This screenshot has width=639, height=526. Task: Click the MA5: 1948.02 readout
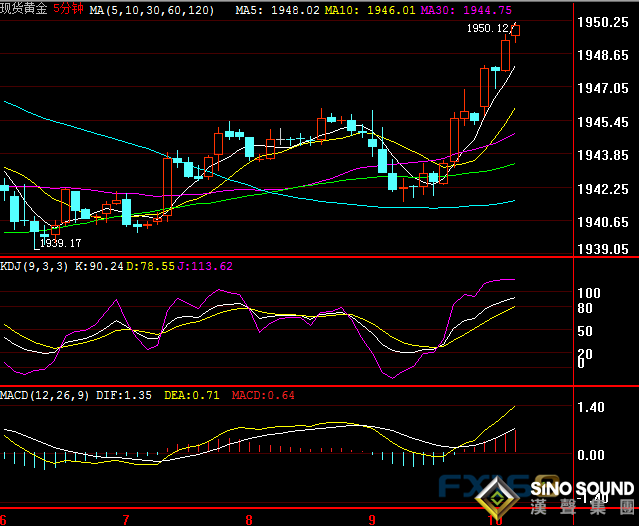click(x=277, y=9)
